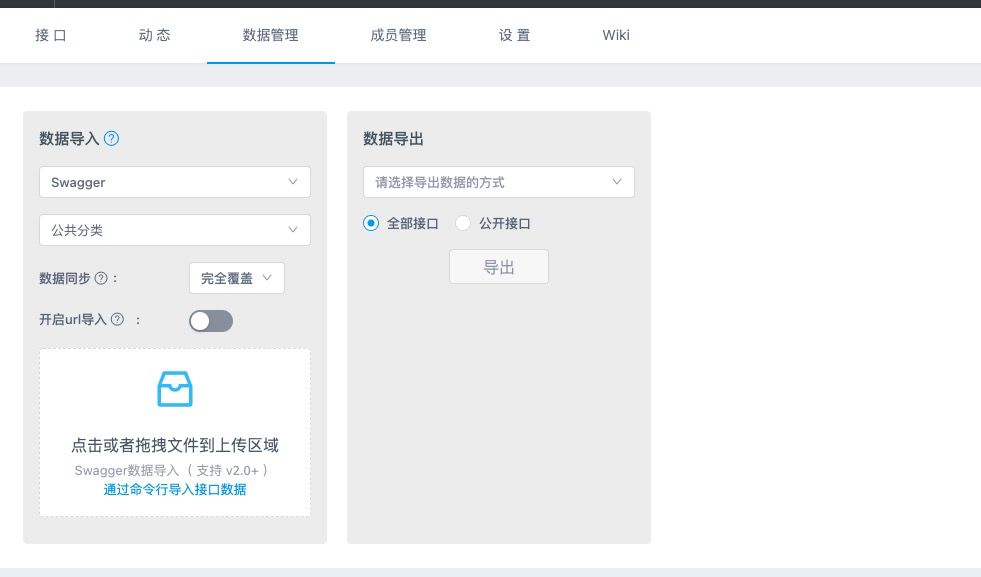Select the 数据管理 tab
981x577 pixels.
coord(270,35)
